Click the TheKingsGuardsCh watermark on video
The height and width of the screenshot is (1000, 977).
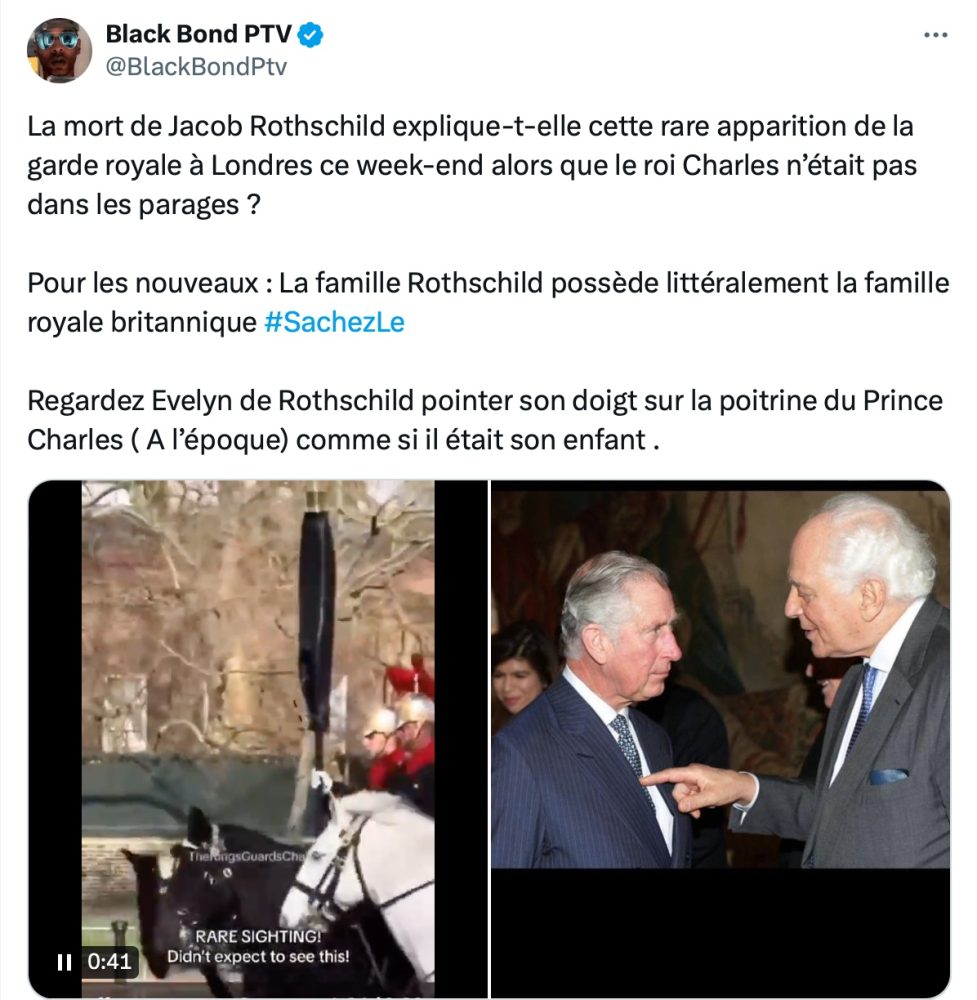click(x=247, y=856)
